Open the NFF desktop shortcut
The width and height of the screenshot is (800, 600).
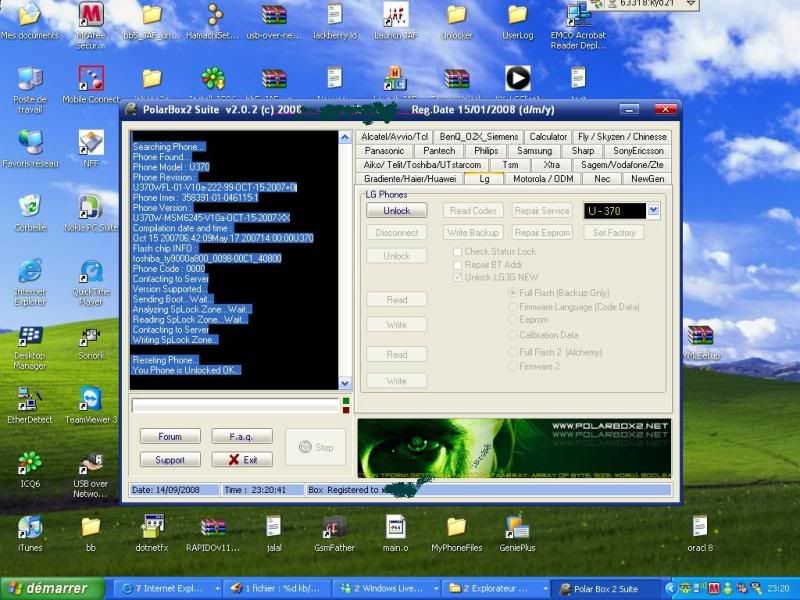pyautogui.click(x=91, y=148)
